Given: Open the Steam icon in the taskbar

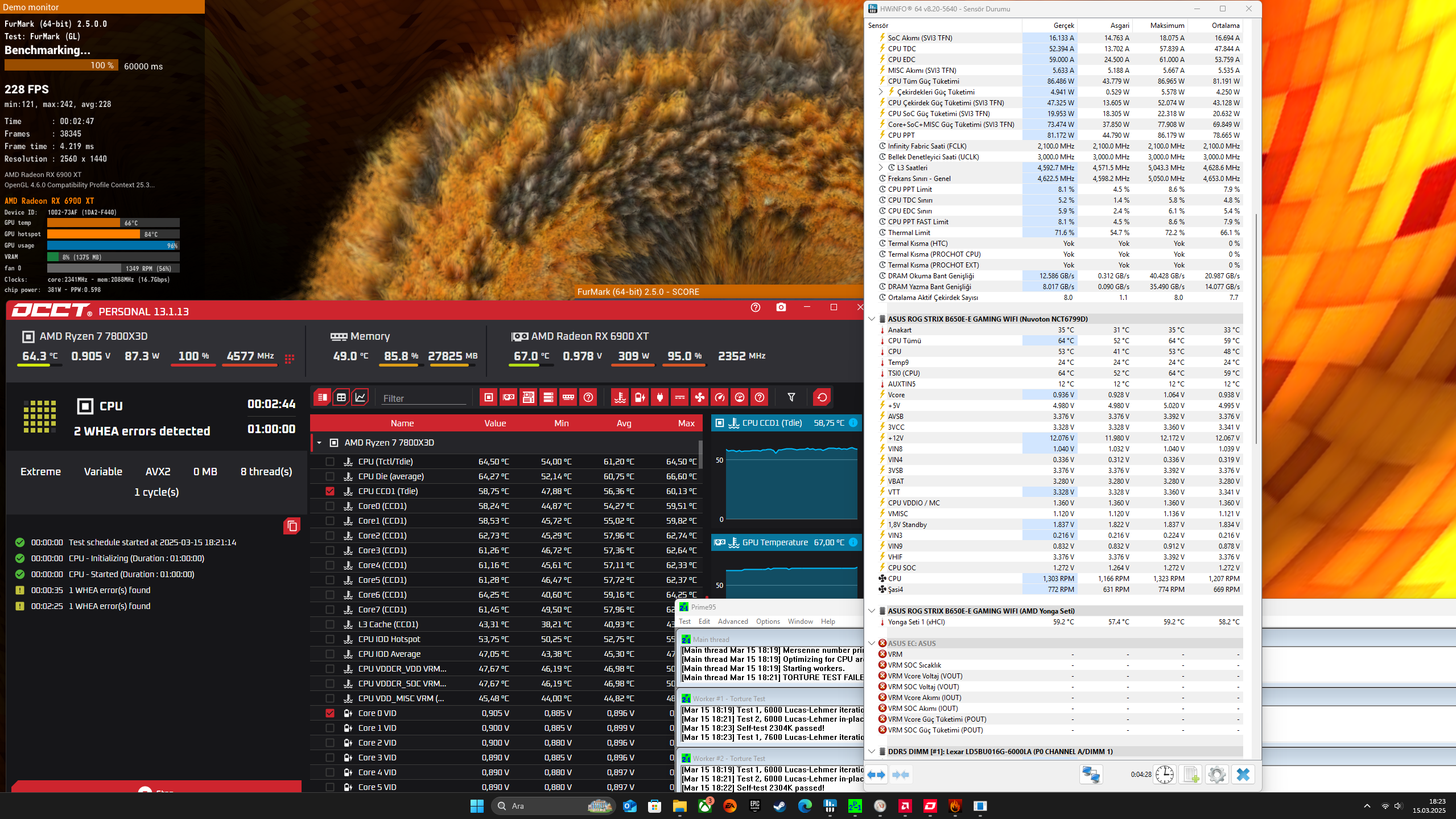Looking at the screenshot, I should tap(779, 806).
